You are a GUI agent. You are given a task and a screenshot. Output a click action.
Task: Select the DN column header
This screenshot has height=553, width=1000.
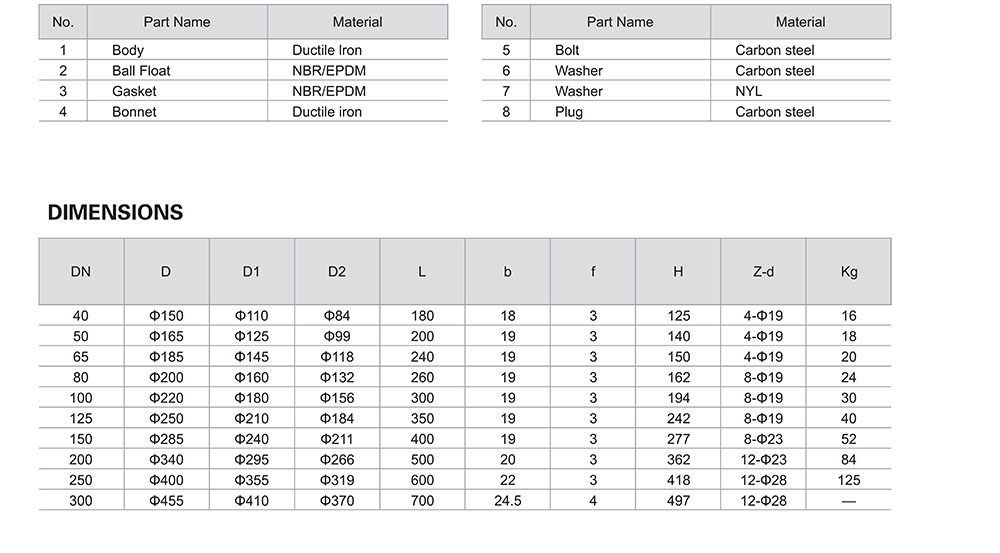81,272
